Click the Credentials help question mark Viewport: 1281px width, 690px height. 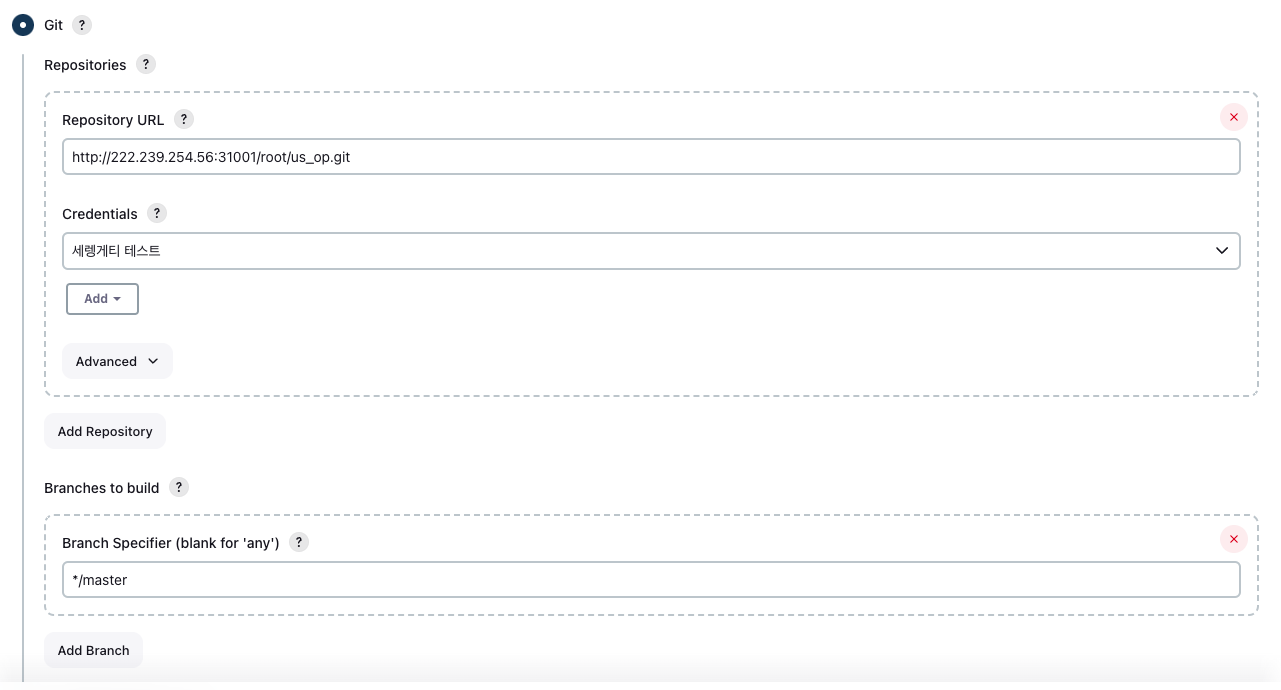tap(157, 213)
